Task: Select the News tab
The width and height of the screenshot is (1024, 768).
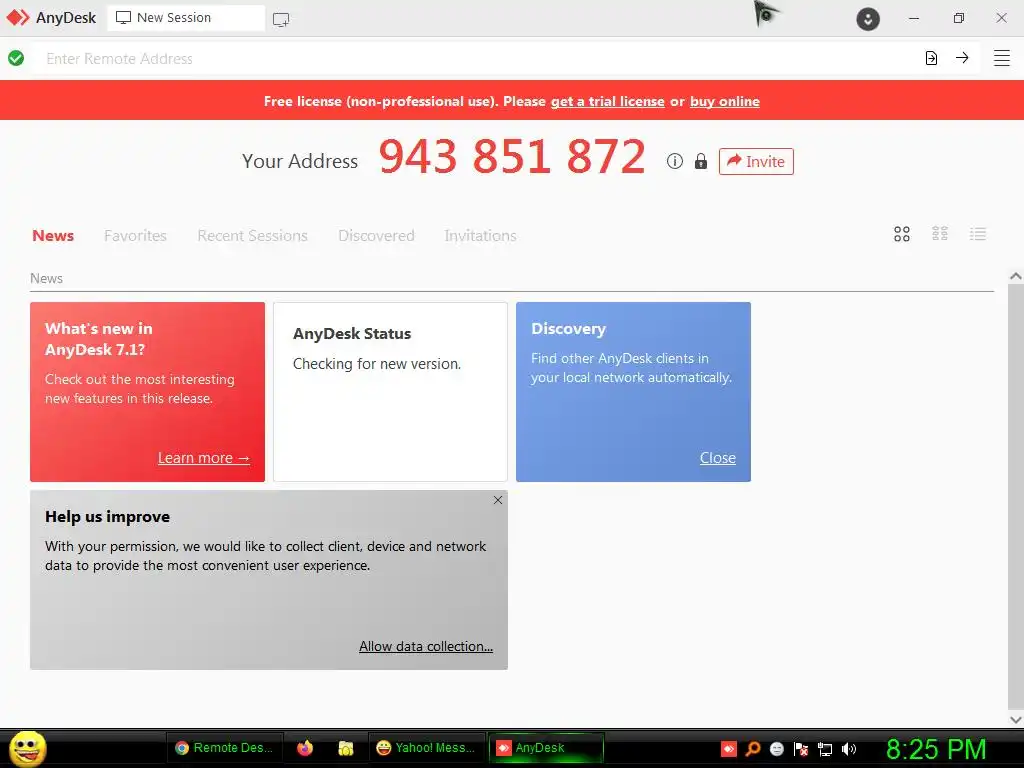Action: (53, 236)
